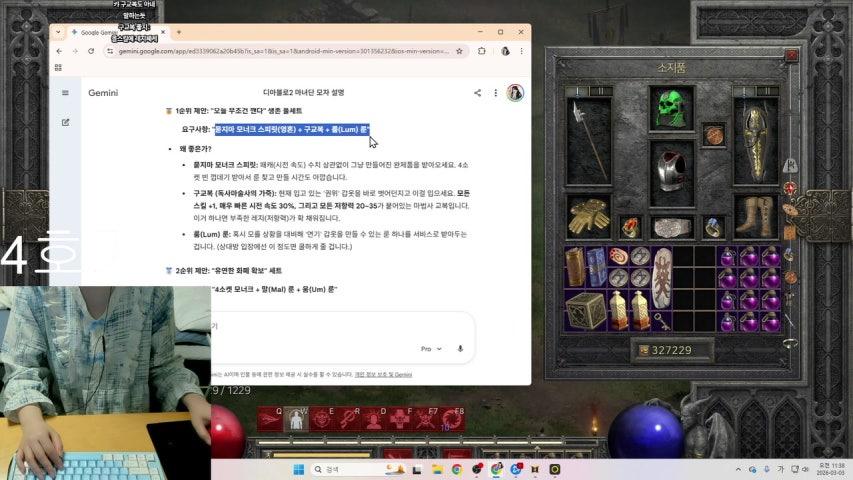Go back in Chrome
The height and width of the screenshot is (480, 853).
(59, 51)
